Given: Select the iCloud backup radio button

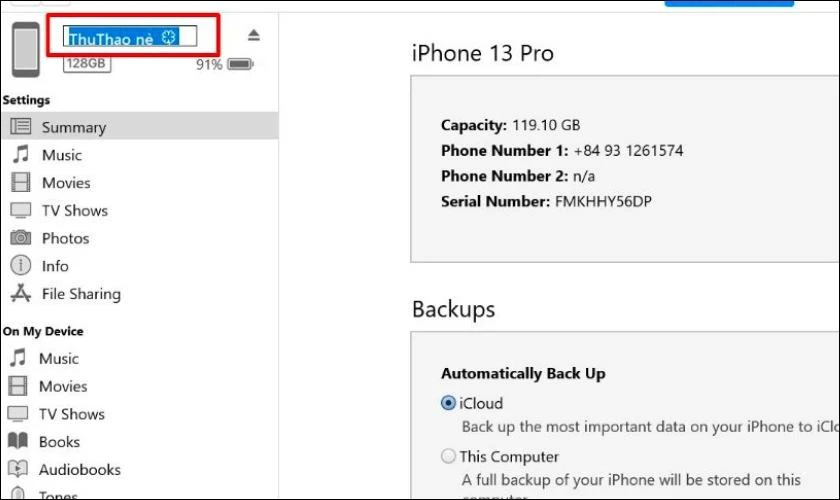Looking at the screenshot, I should click(x=448, y=403).
